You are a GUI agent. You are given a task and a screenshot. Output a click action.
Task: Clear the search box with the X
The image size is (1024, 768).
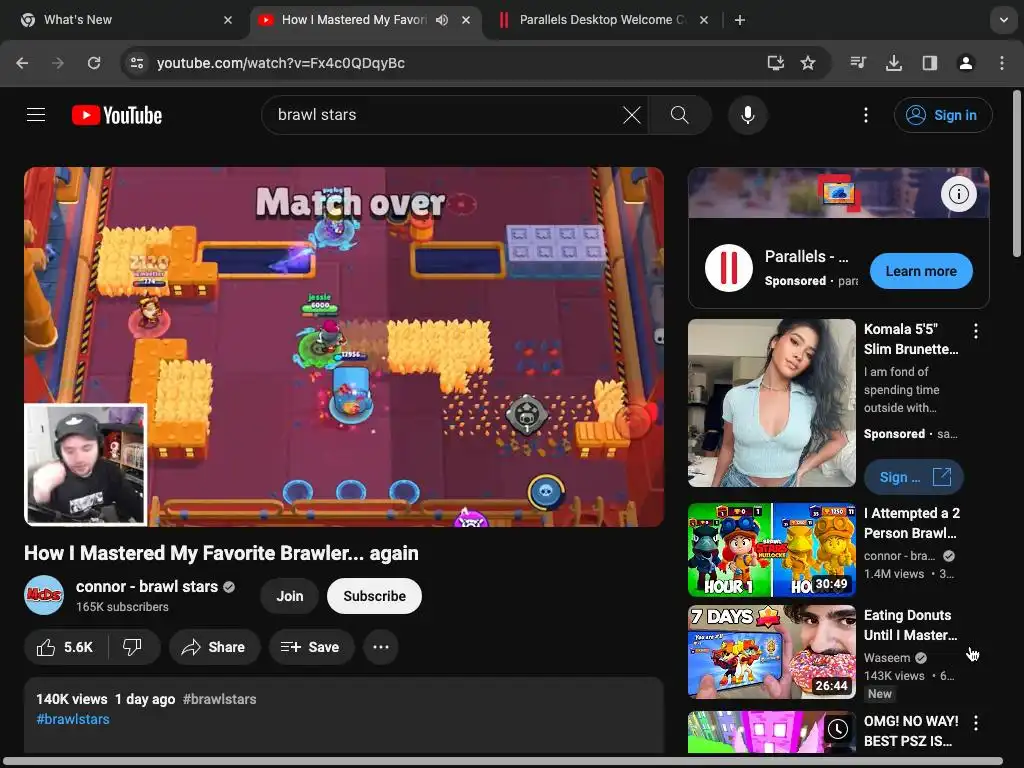pos(632,115)
